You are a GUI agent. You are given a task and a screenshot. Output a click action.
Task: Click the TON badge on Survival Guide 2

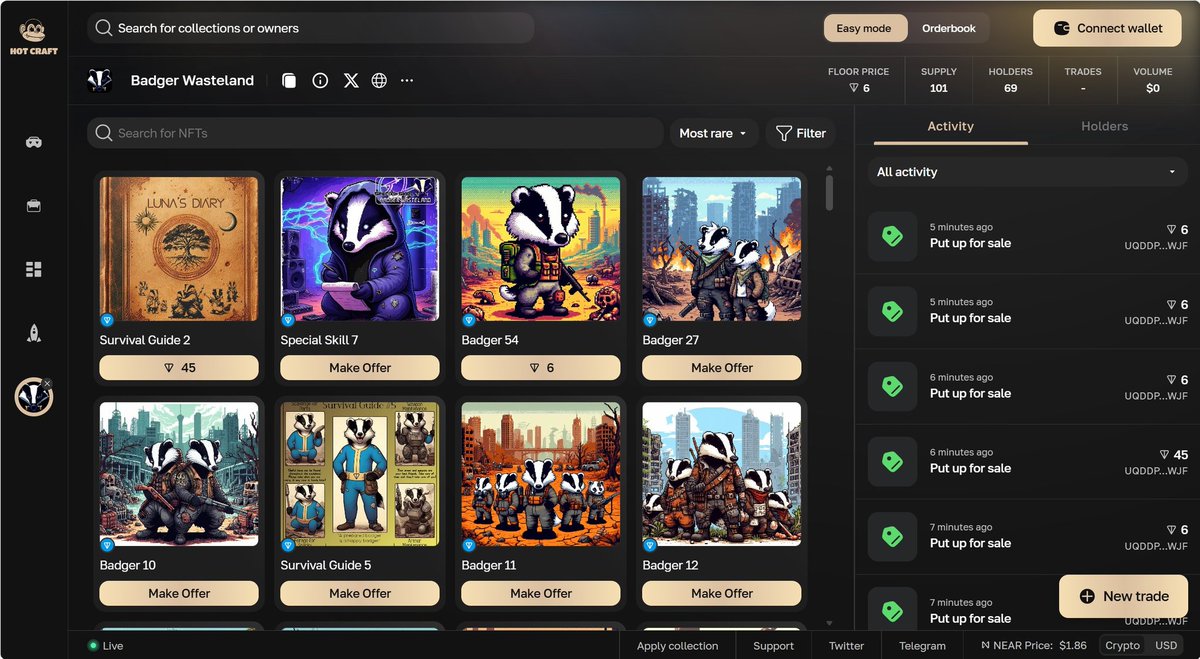(x=107, y=320)
